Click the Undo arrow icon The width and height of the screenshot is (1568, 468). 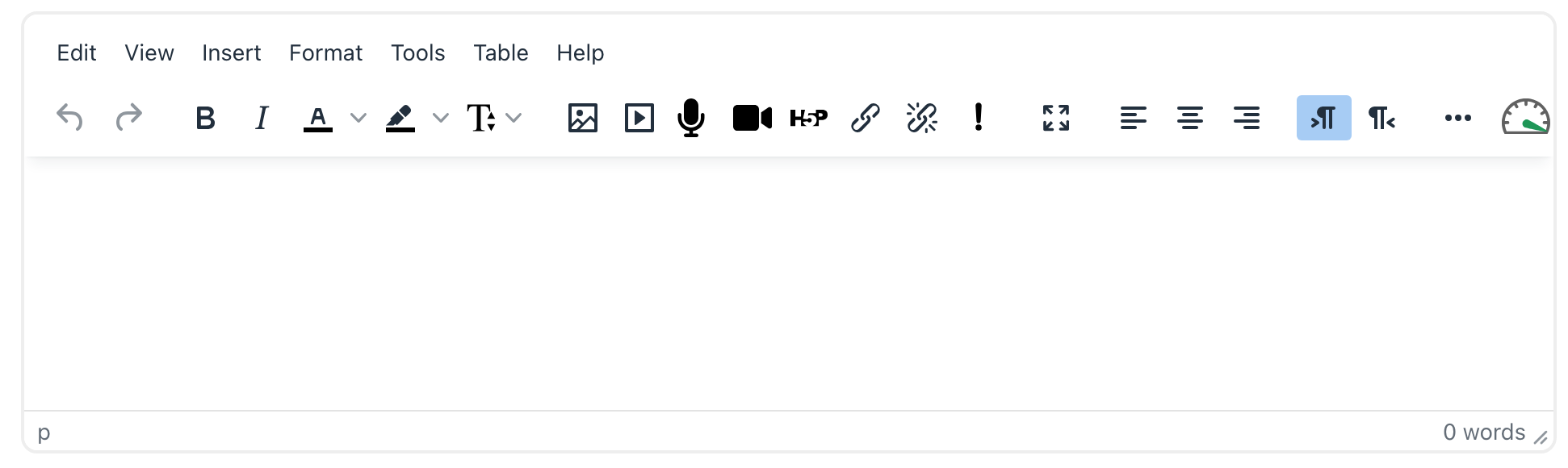click(x=70, y=118)
